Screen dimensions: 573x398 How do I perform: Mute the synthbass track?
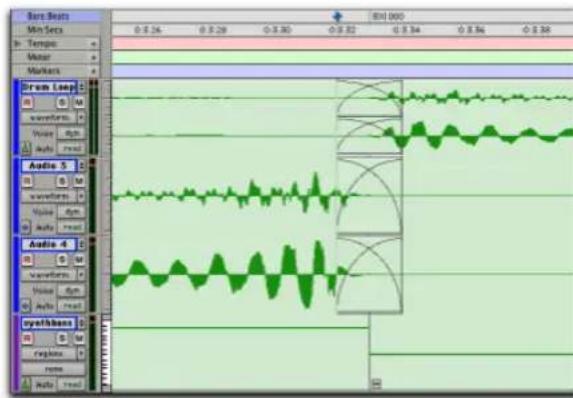79,338
